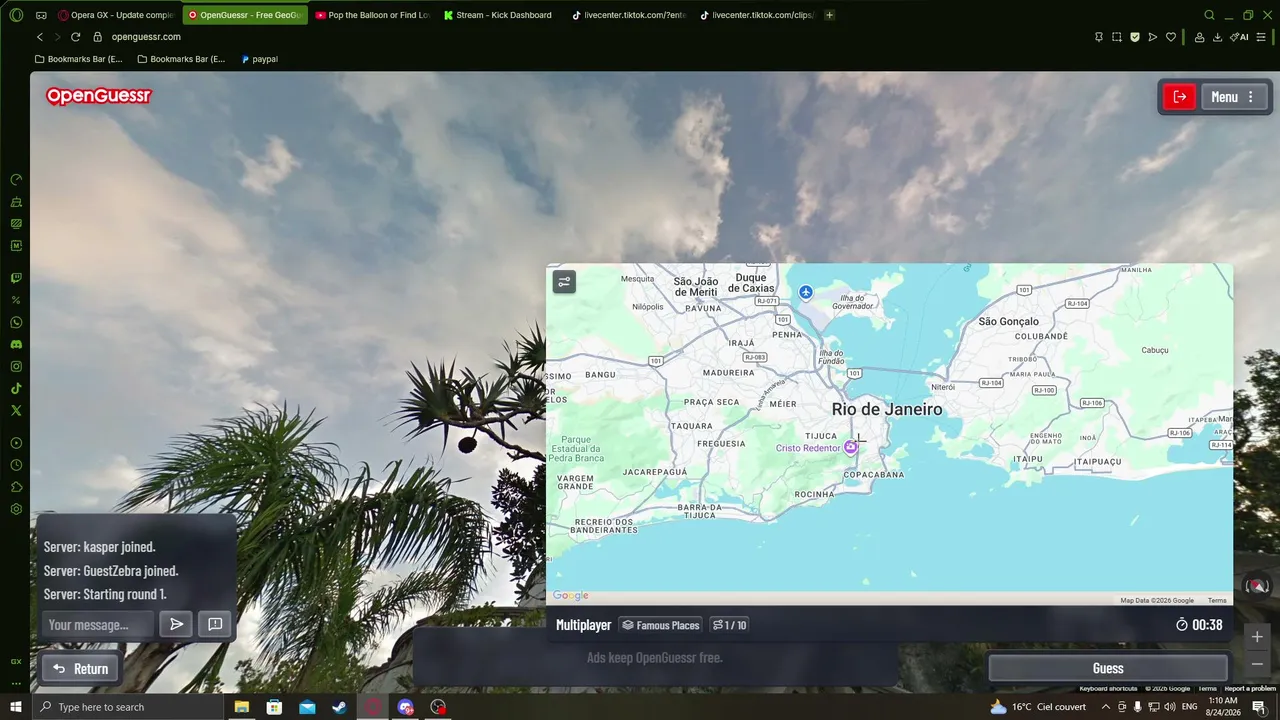The height and width of the screenshot is (720, 1280).
Task: Open X (Twitter) in the sidebar
Action: [16, 410]
